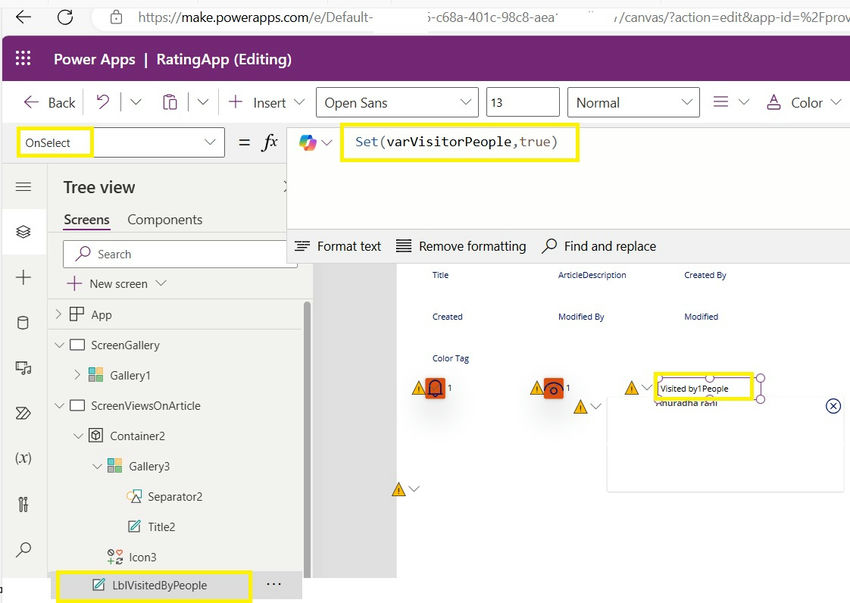
Task: Open the Data cylinder icon in sidebar
Action: point(23,323)
